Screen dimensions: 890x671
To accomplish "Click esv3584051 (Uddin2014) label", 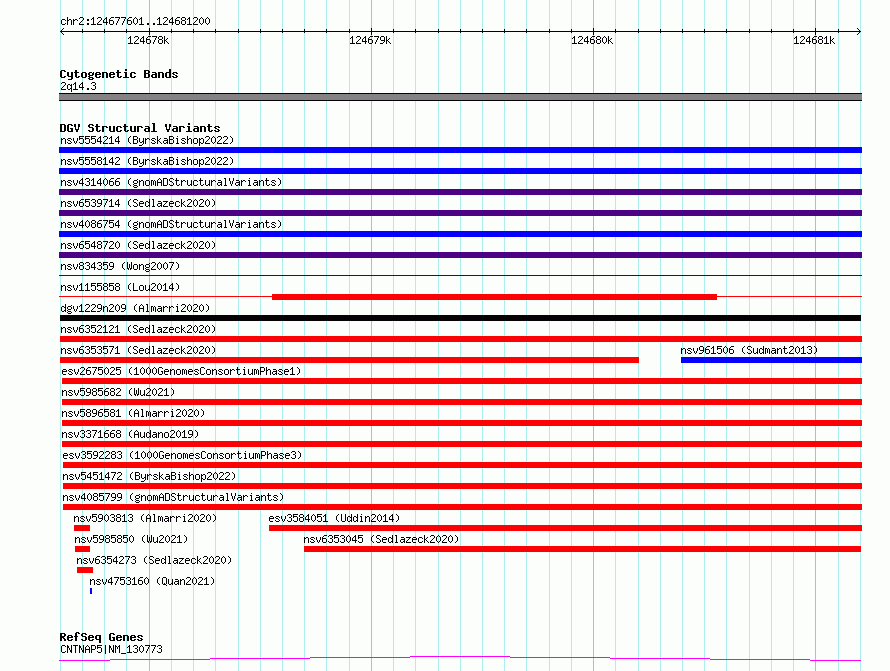I will click(x=334, y=518).
